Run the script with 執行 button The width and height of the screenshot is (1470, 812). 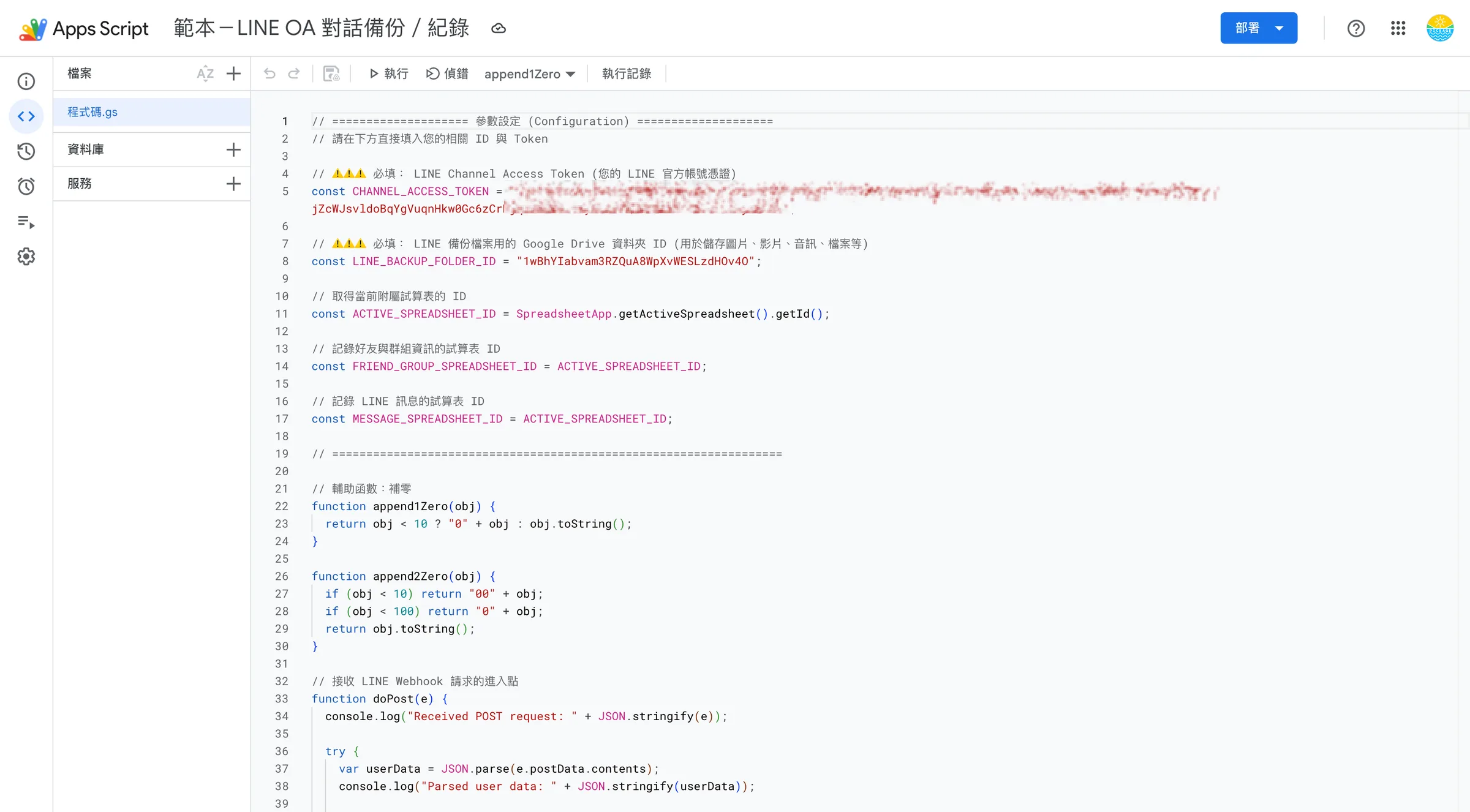click(x=389, y=73)
